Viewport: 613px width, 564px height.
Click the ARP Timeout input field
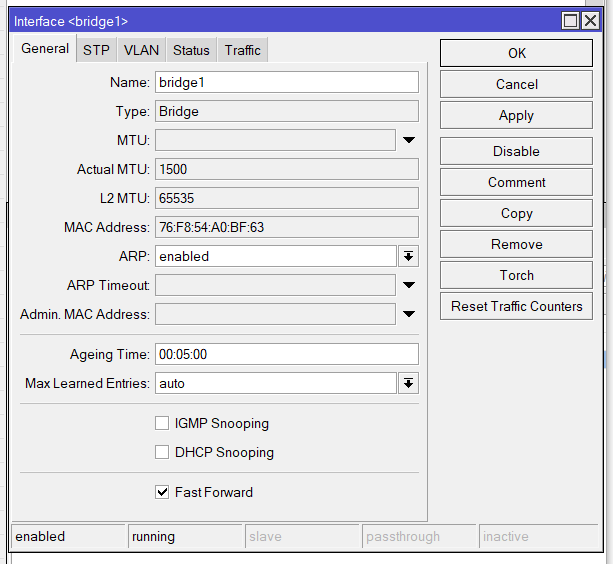tap(275, 285)
